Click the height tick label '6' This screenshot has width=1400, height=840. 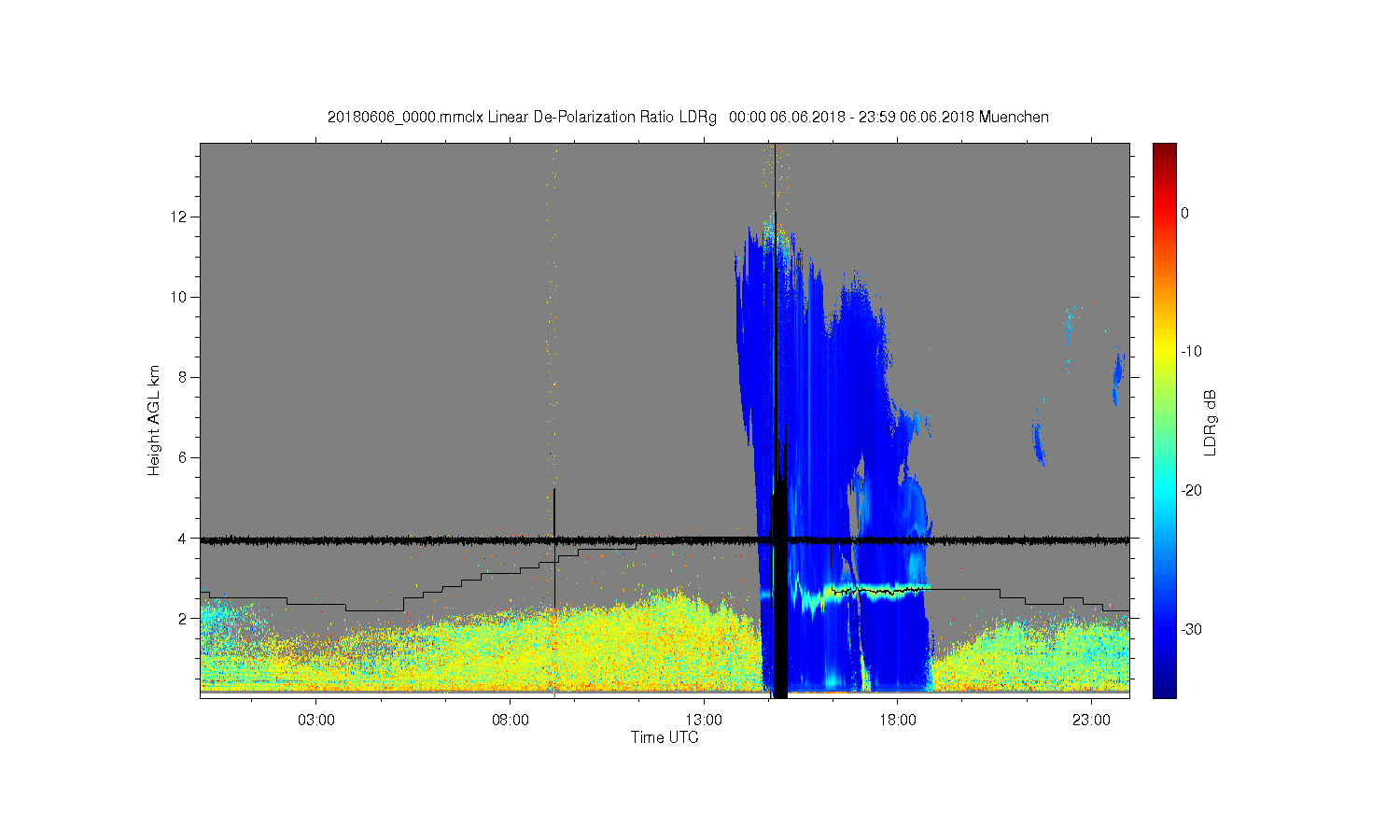click(x=185, y=457)
